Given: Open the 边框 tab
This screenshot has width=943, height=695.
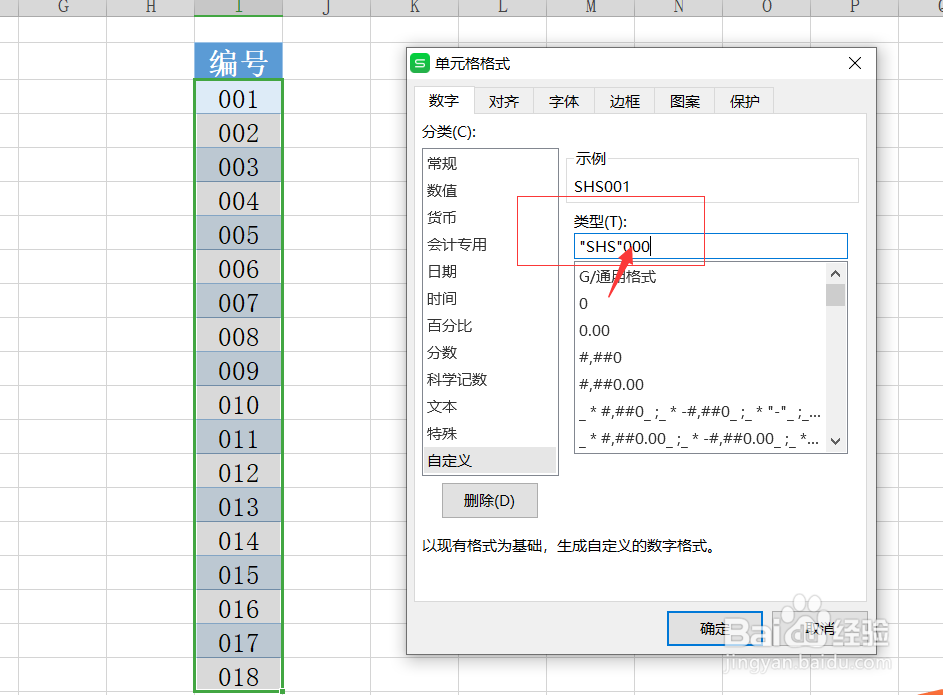Looking at the screenshot, I should [x=623, y=100].
